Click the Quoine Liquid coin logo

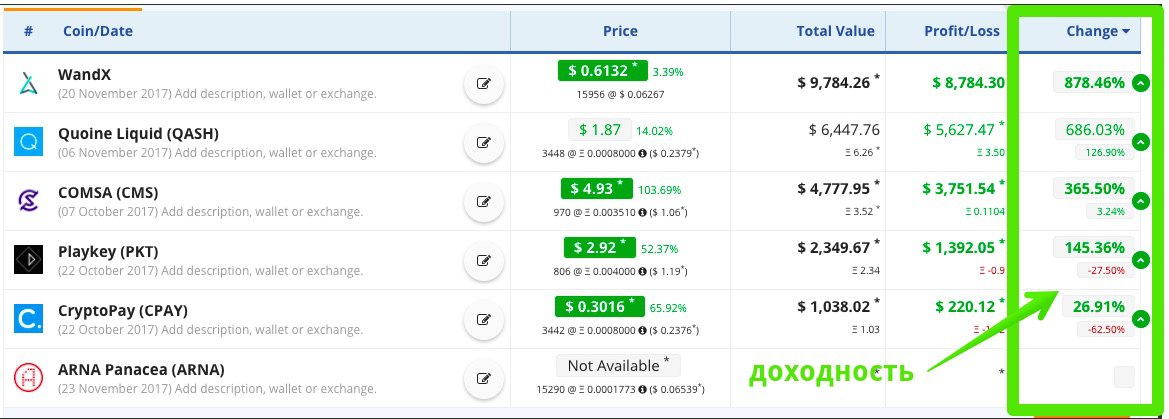pos(29,142)
